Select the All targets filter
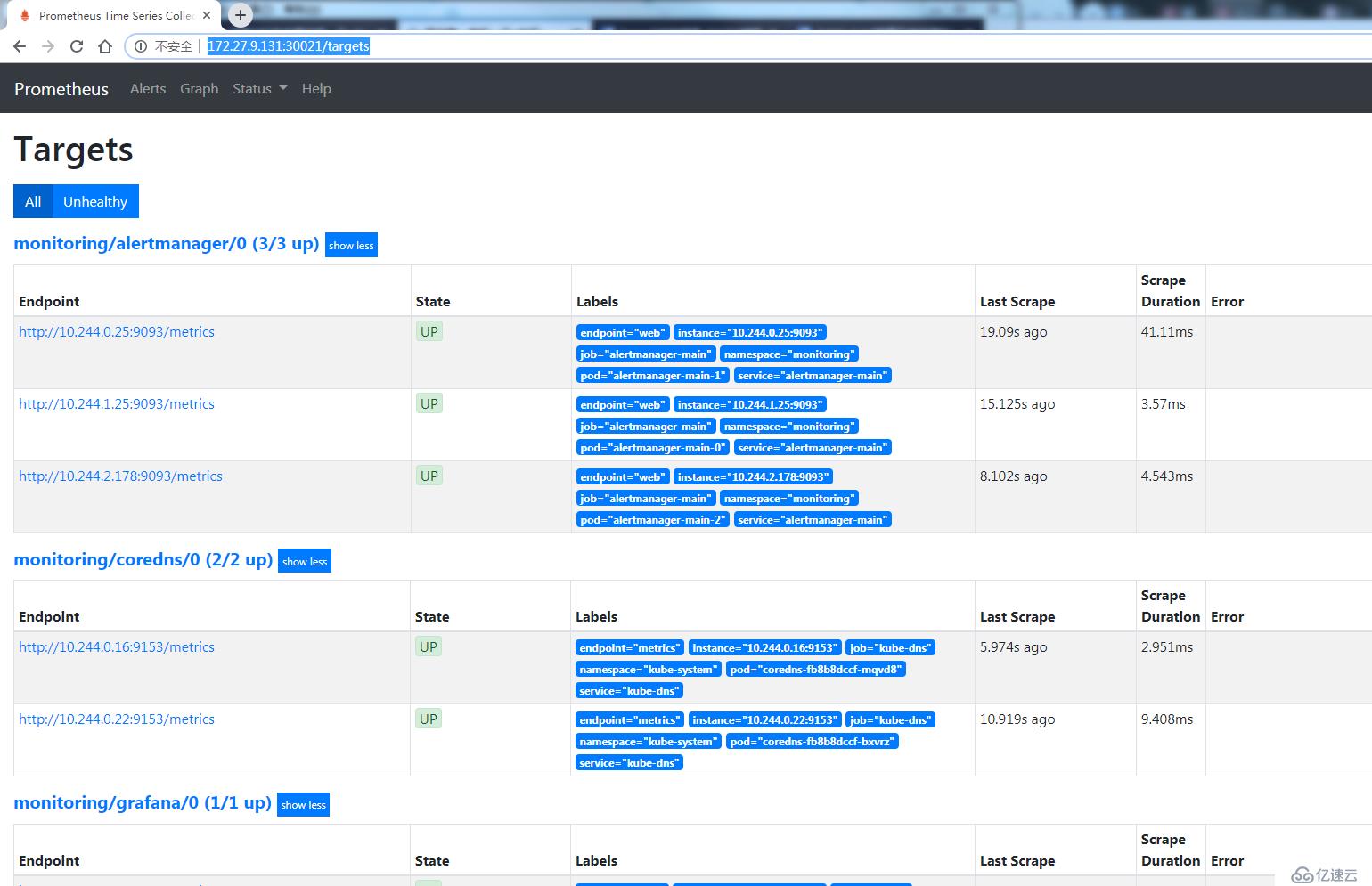The image size is (1372, 886). (33, 201)
